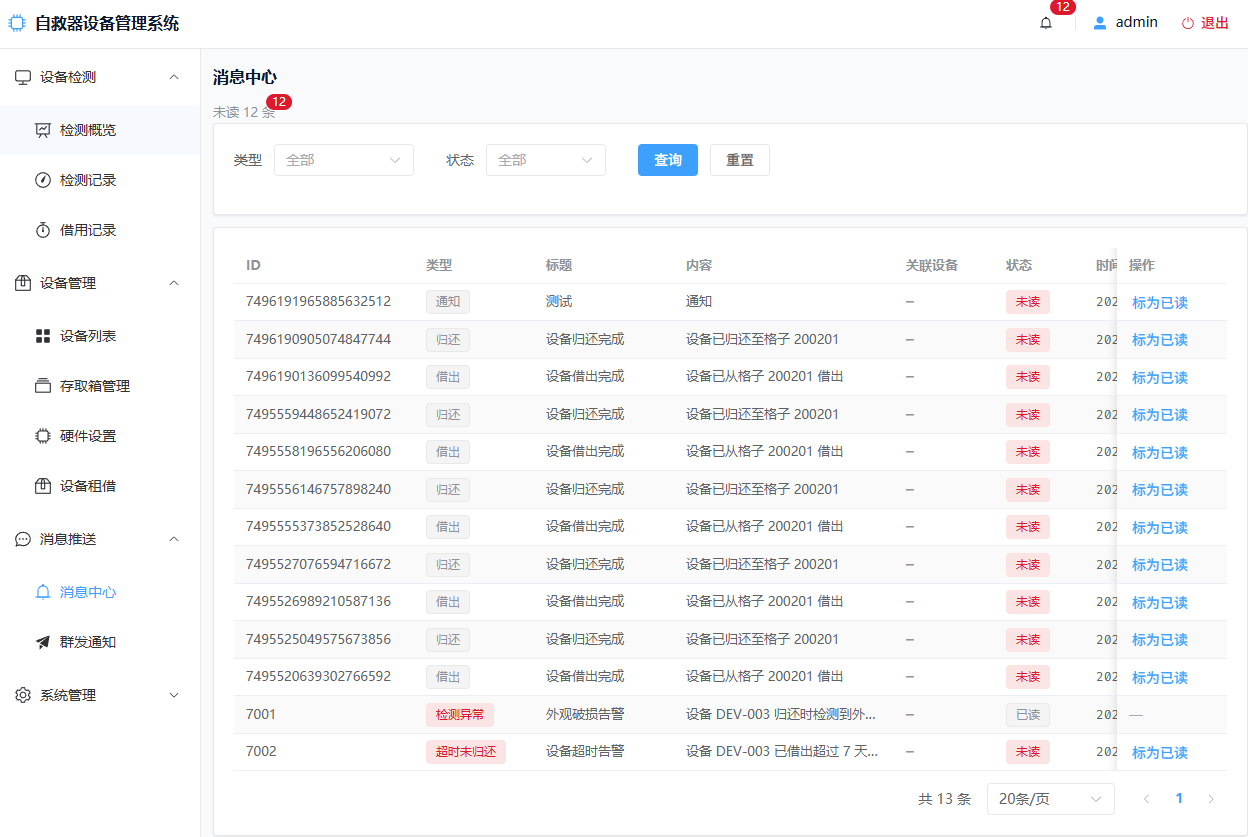Click the 已读 status in row 7001
This screenshot has width=1248, height=837.
1028,715
